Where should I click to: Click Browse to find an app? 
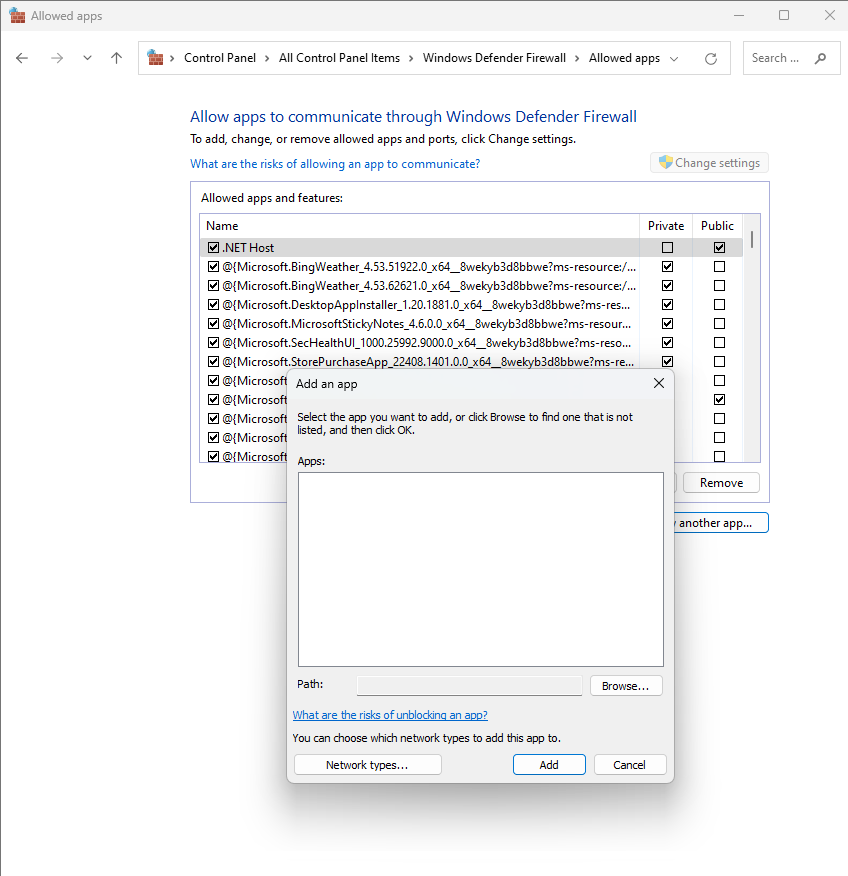point(625,686)
